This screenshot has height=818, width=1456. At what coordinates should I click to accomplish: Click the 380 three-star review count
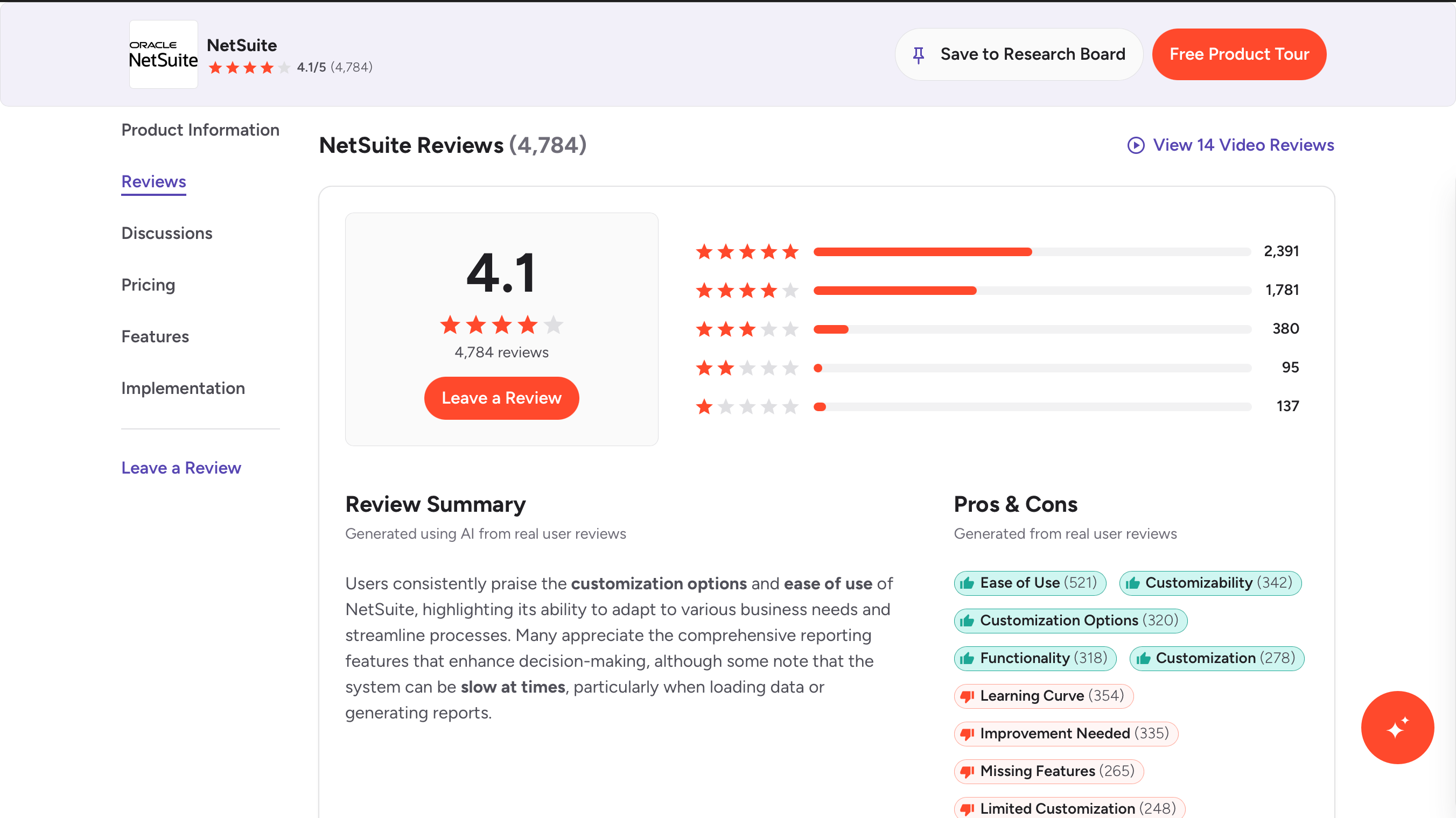1286,329
